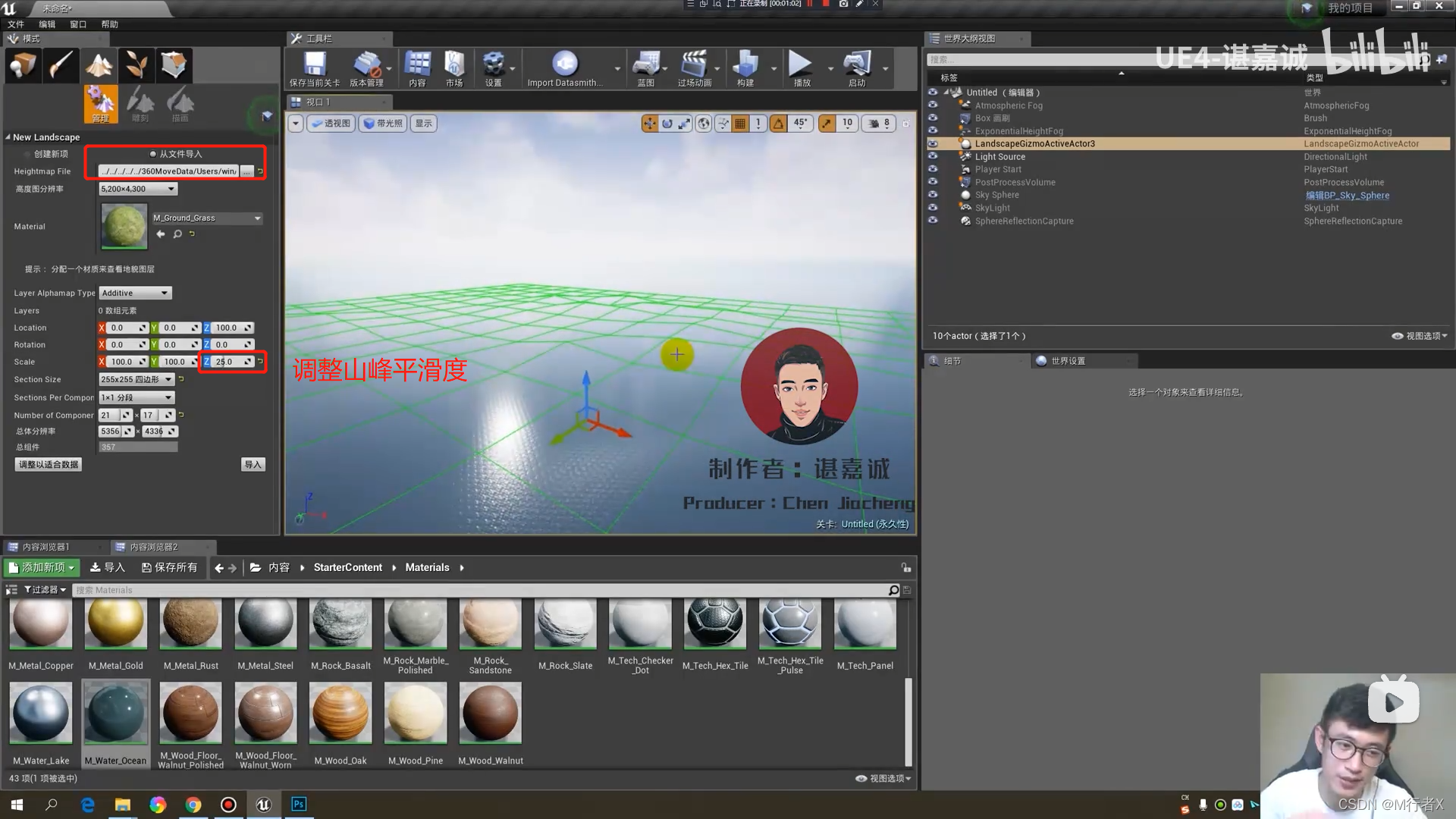Select the M_Water_Ocean material thumbnail
1456x819 pixels.
(115, 714)
